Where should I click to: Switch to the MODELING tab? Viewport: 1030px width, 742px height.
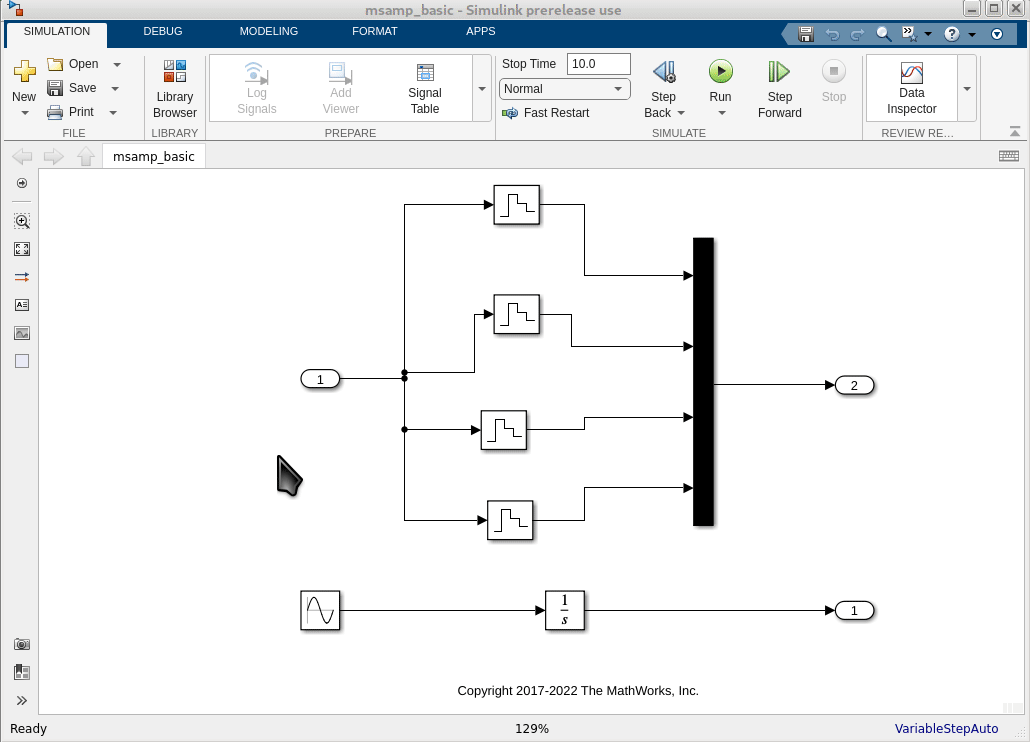pos(269,32)
